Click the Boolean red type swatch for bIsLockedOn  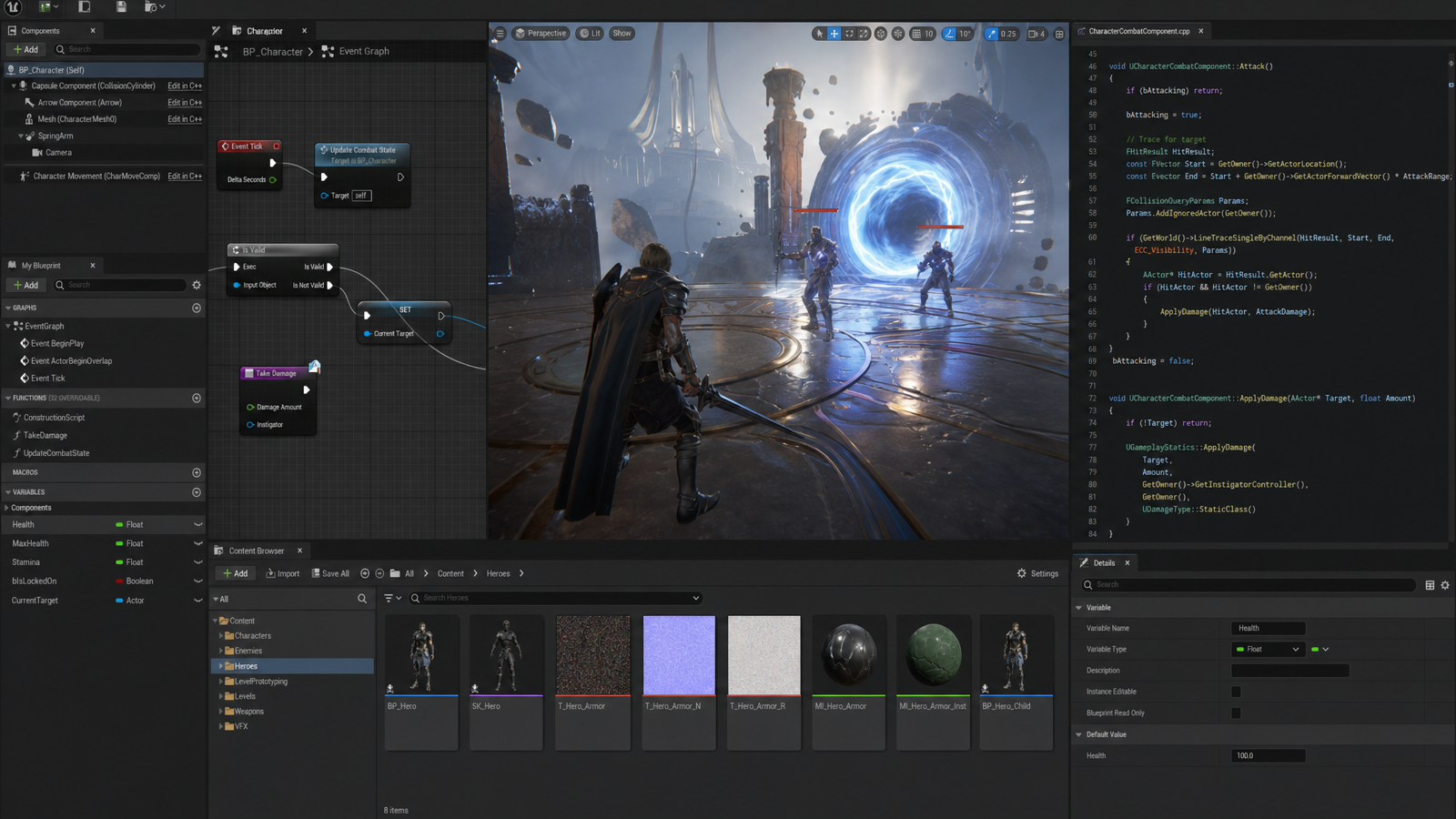(x=119, y=581)
